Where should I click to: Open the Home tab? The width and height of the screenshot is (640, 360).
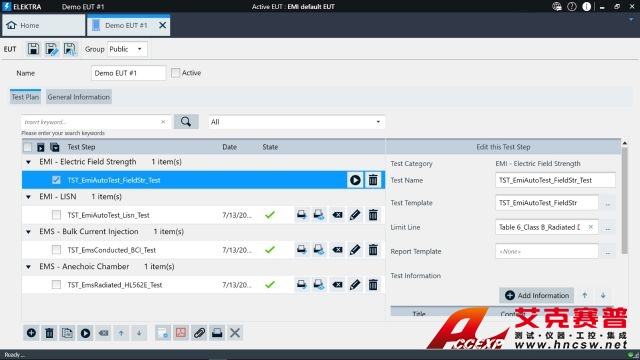click(44, 25)
